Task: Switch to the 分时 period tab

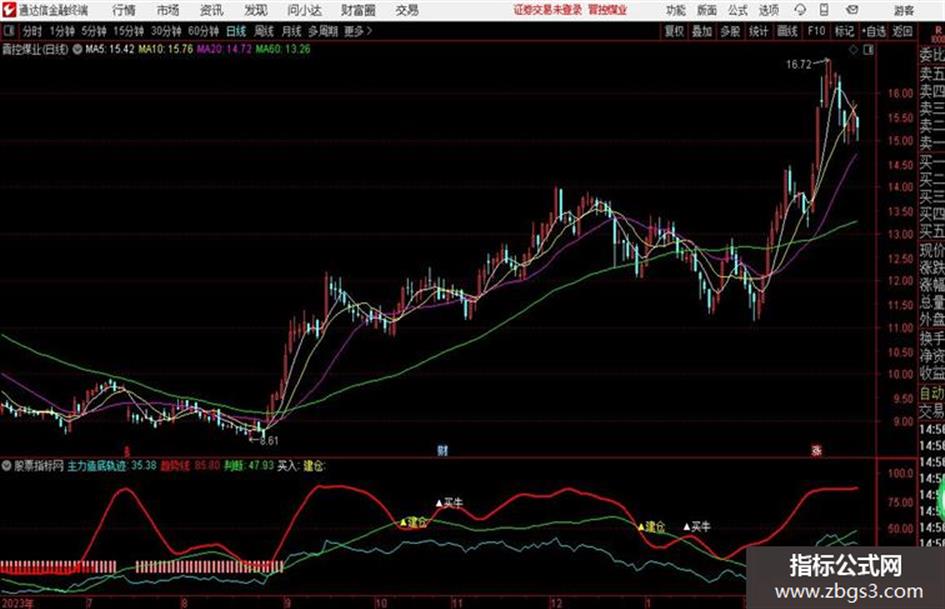Action: click(x=33, y=31)
